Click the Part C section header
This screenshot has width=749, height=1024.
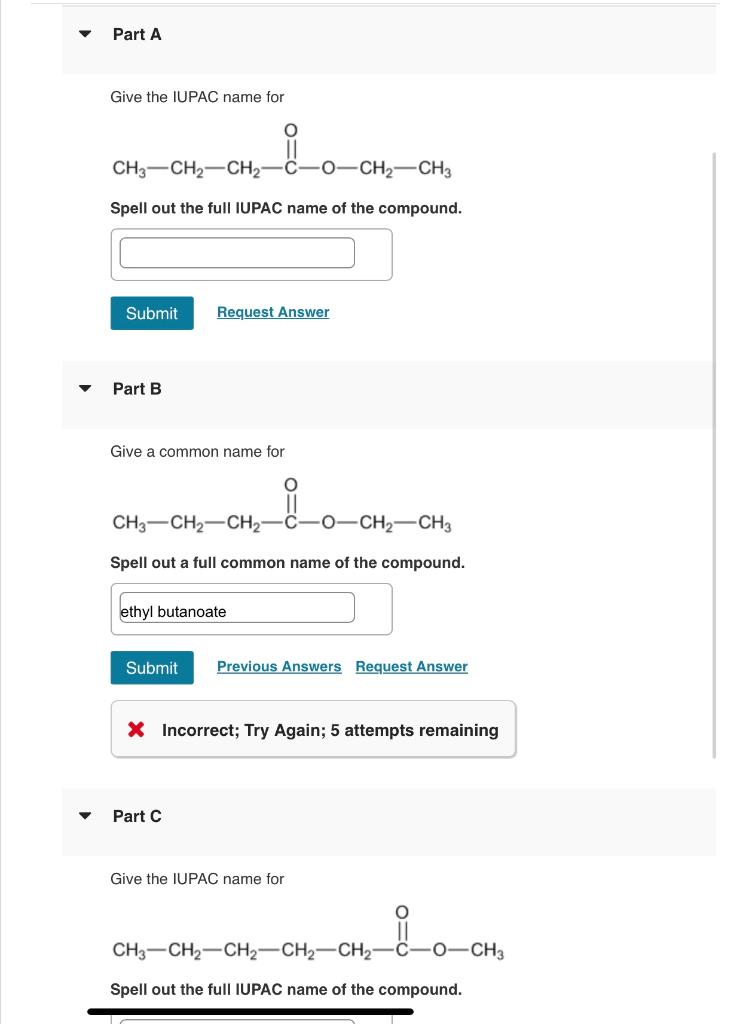pos(137,816)
